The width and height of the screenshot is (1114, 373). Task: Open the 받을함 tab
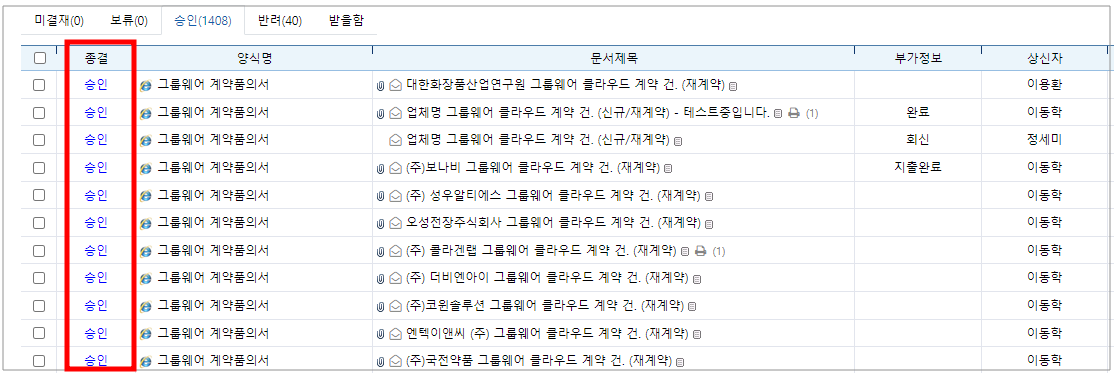(347, 21)
